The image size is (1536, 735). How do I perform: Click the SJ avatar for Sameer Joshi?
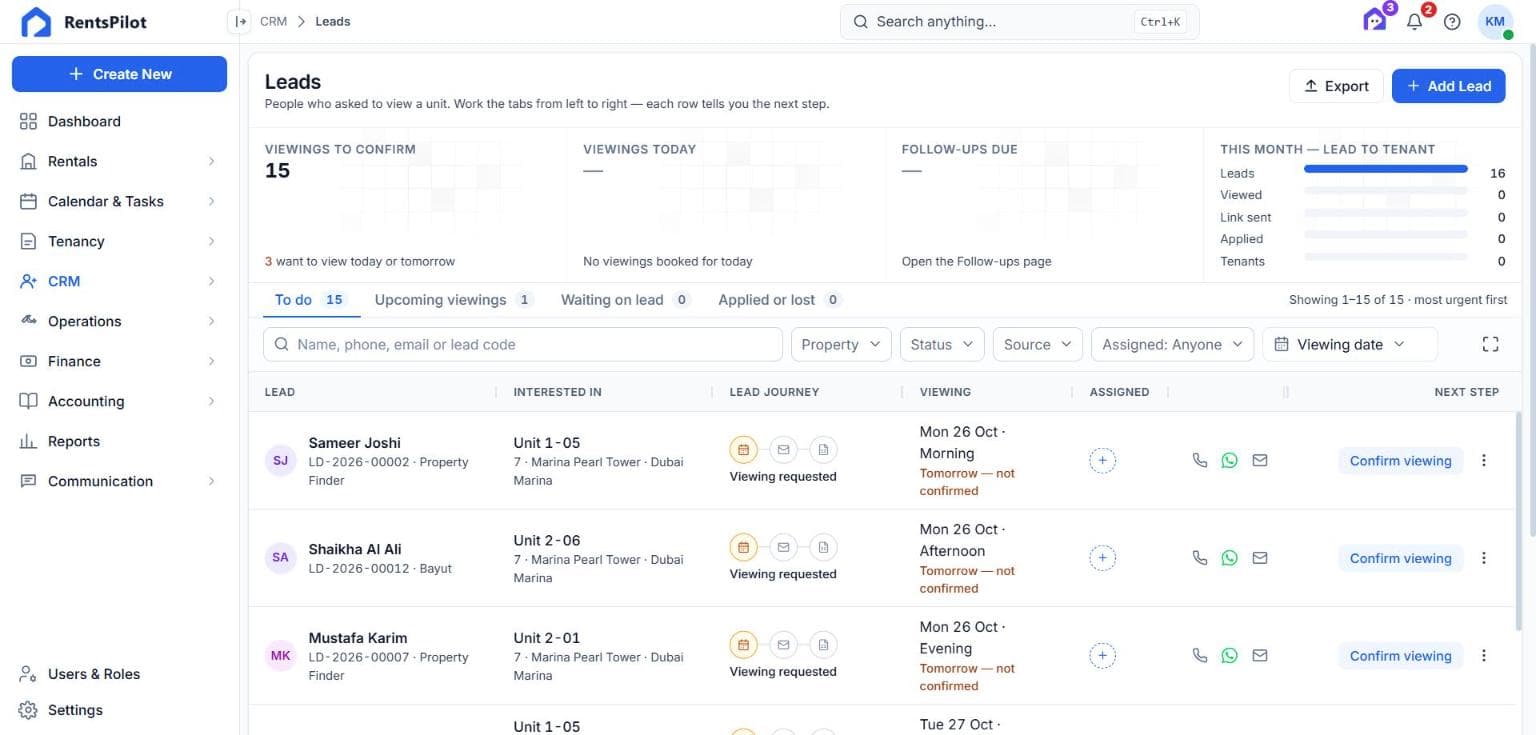(280, 460)
